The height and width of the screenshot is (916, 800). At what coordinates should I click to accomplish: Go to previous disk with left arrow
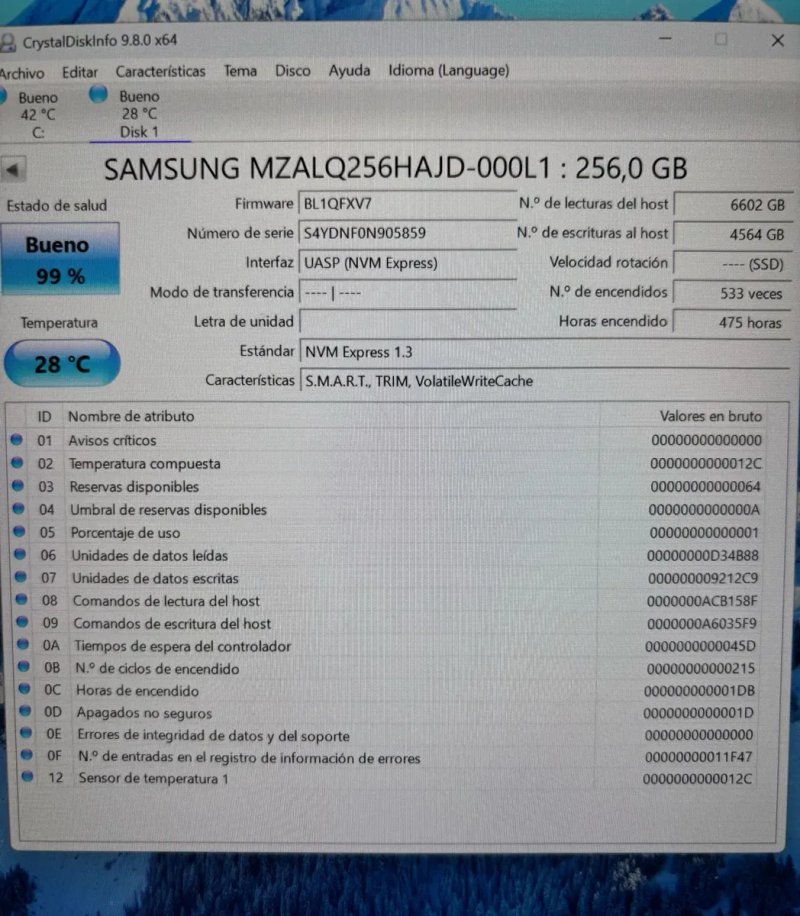coord(13,170)
